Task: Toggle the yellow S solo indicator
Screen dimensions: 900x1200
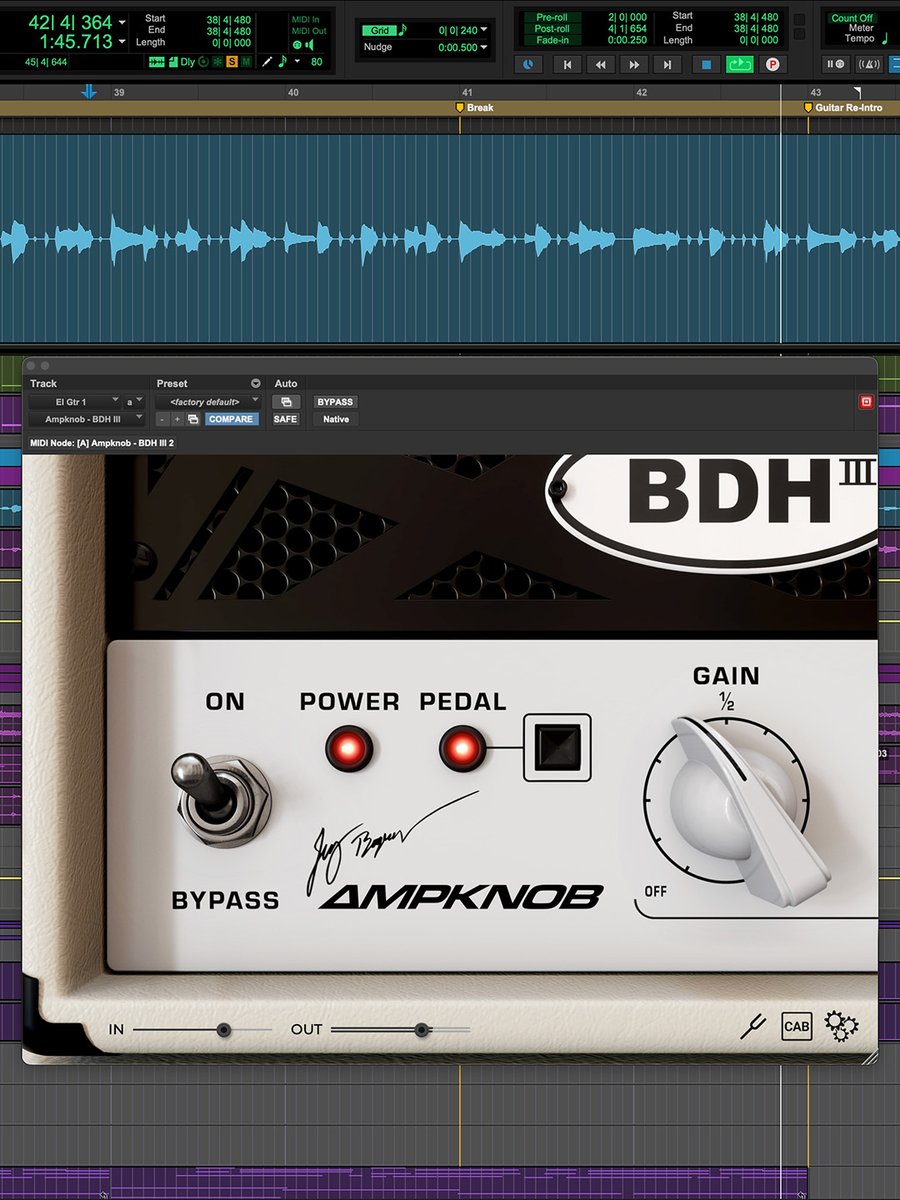Action: click(x=231, y=62)
